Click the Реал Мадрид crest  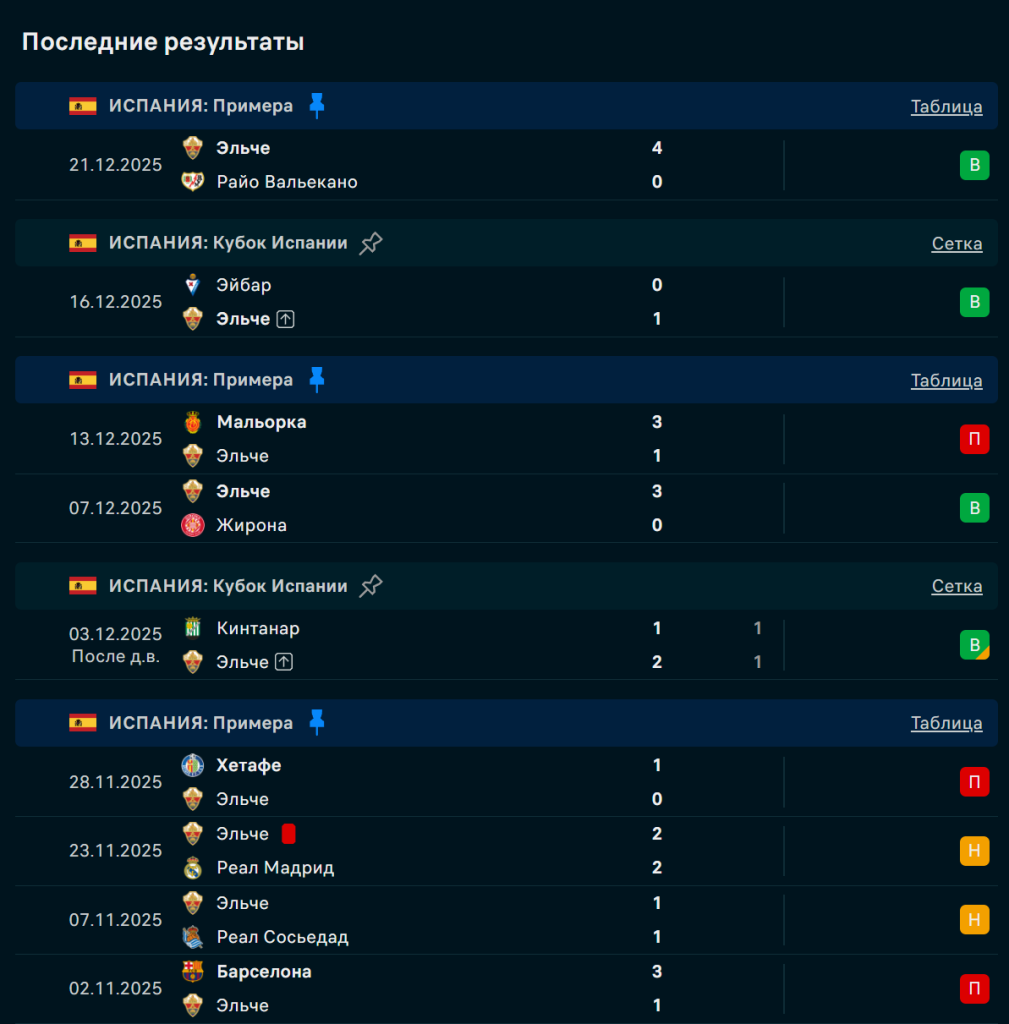click(x=193, y=868)
